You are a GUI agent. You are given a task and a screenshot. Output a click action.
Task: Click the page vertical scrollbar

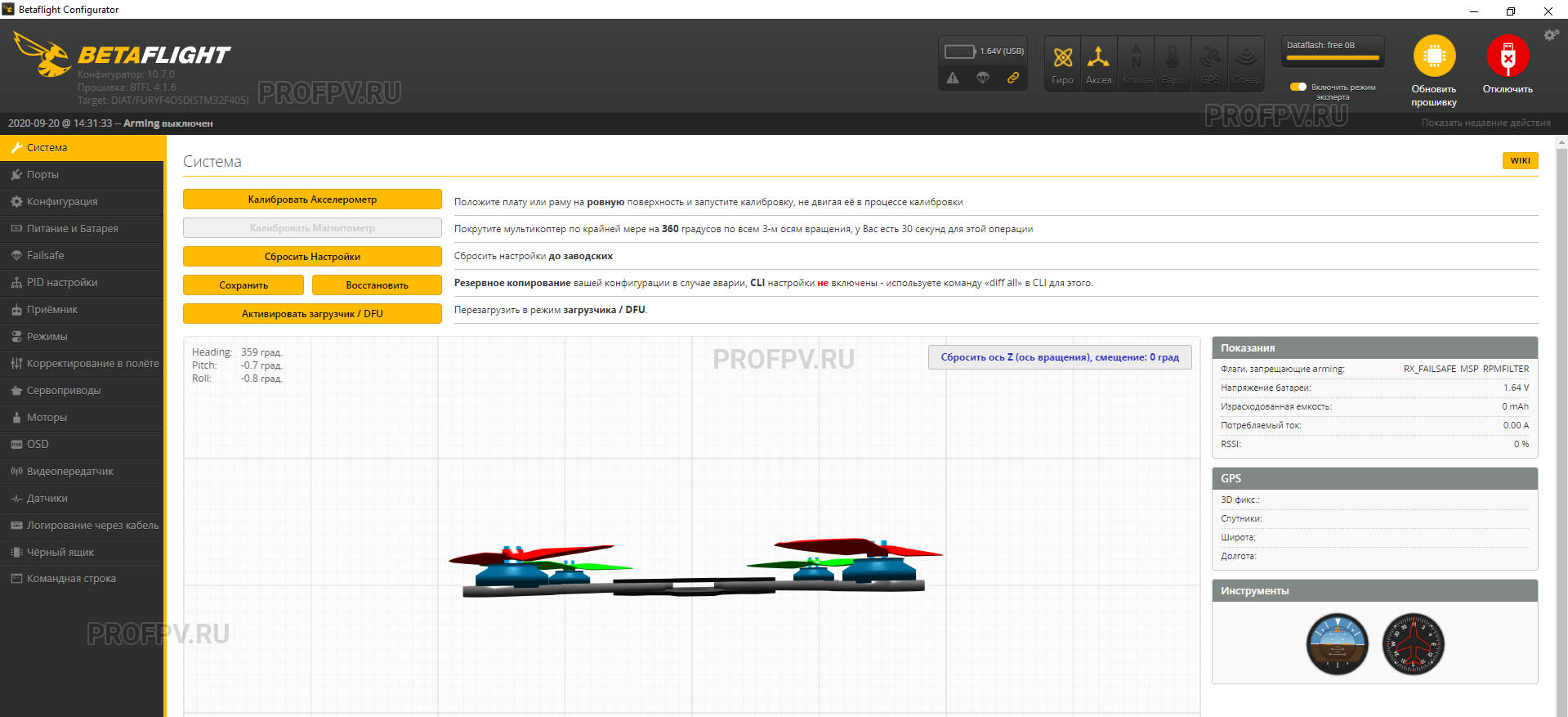point(1561,425)
